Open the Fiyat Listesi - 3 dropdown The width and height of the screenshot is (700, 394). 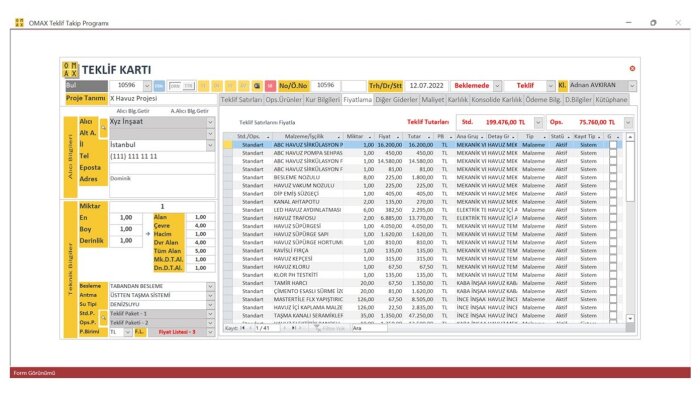[x=210, y=332]
